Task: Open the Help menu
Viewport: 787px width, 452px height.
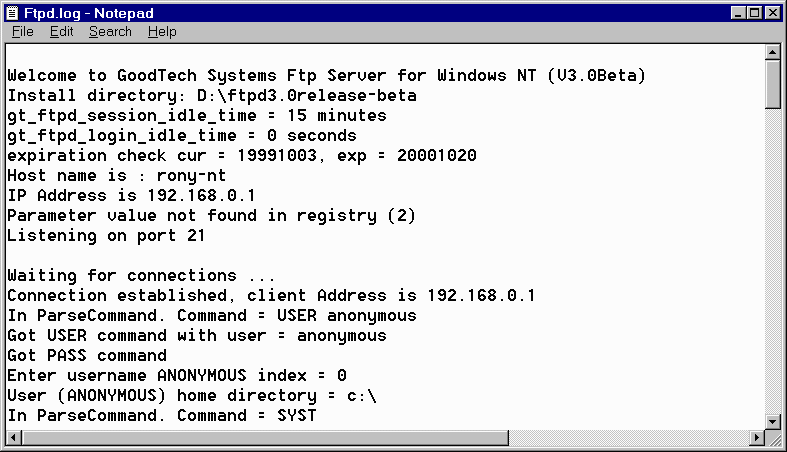Action: pyautogui.click(x=162, y=32)
